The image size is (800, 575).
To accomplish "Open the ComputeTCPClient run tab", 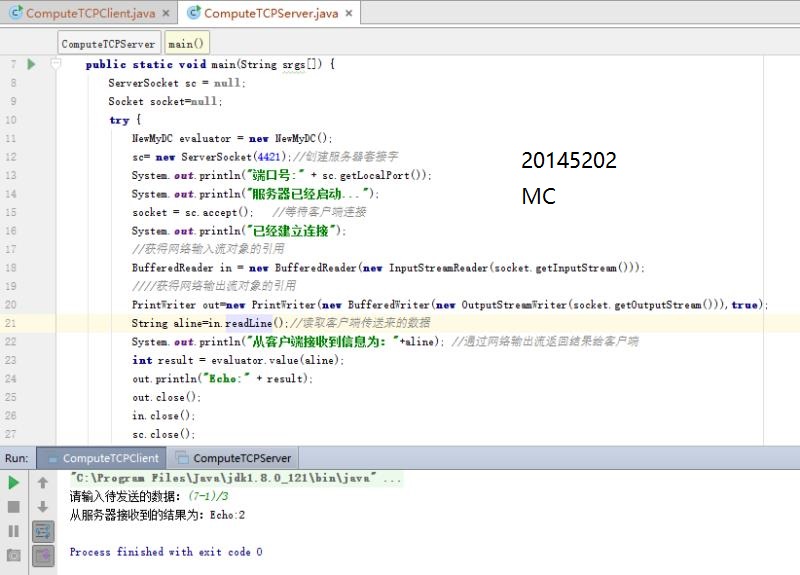I will pos(102,458).
